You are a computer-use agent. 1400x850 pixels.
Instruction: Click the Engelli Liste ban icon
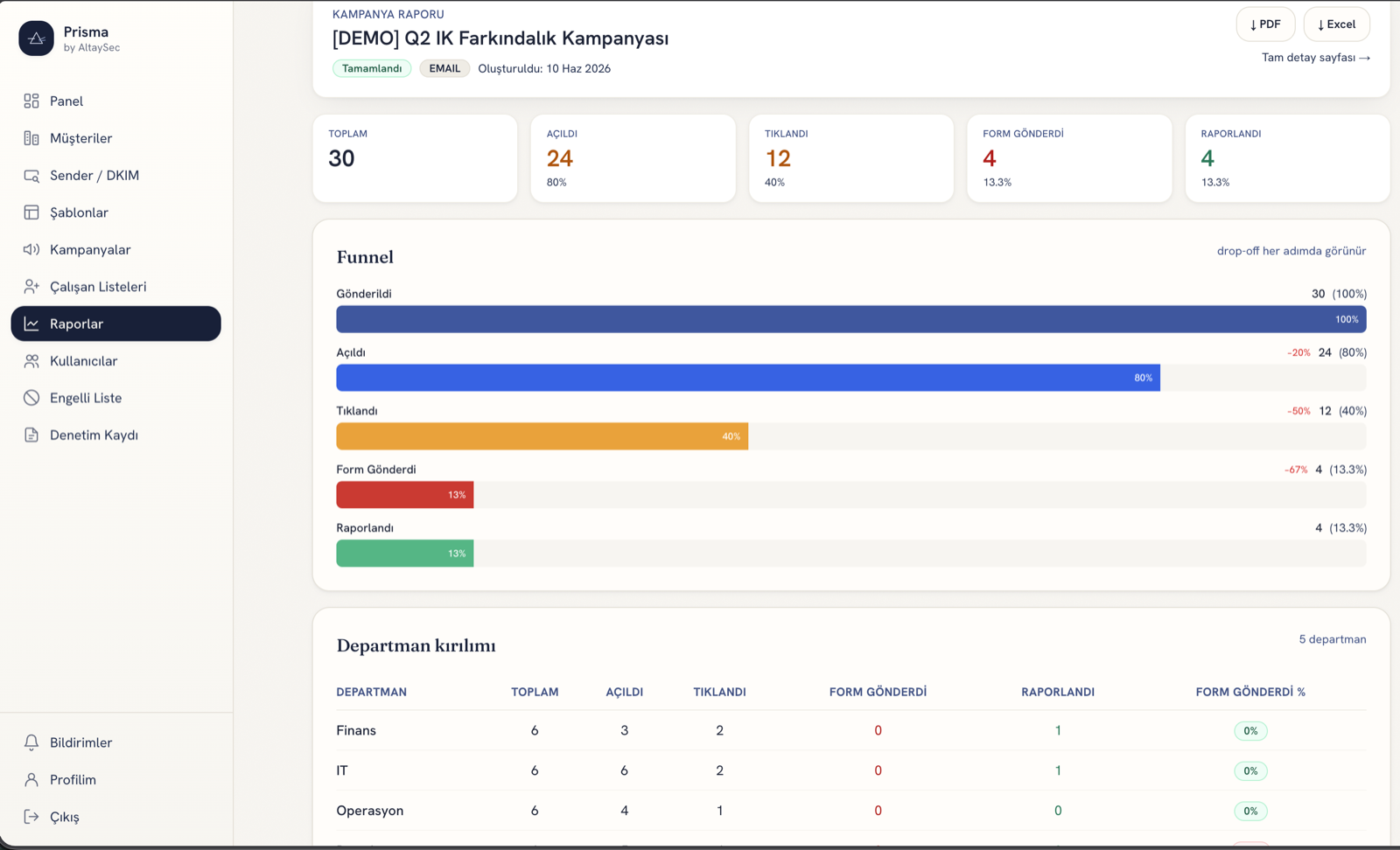pos(31,398)
